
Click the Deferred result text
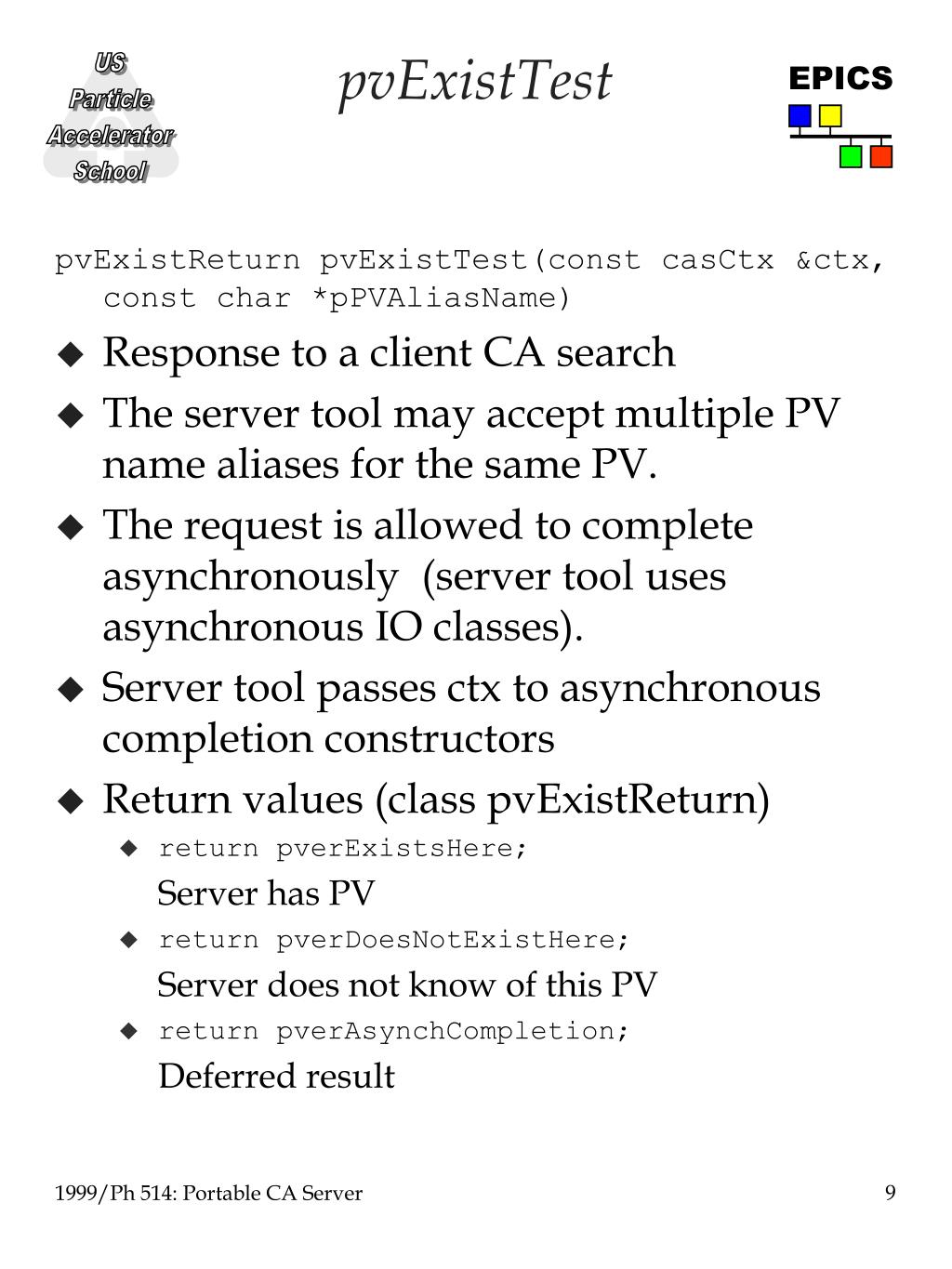276,1076
